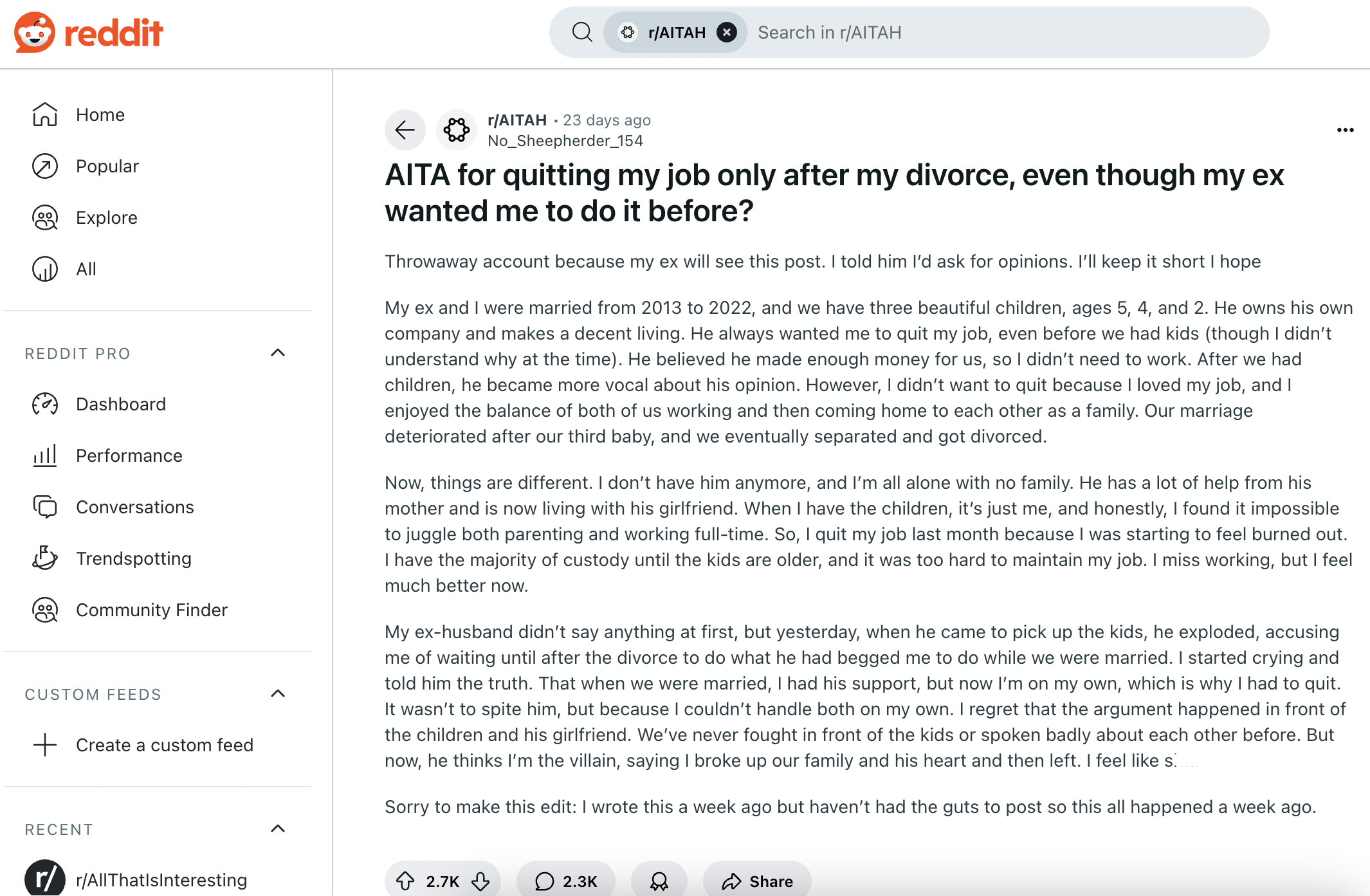
Task: Open the r/AITAH community link
Action: (517, 120)
